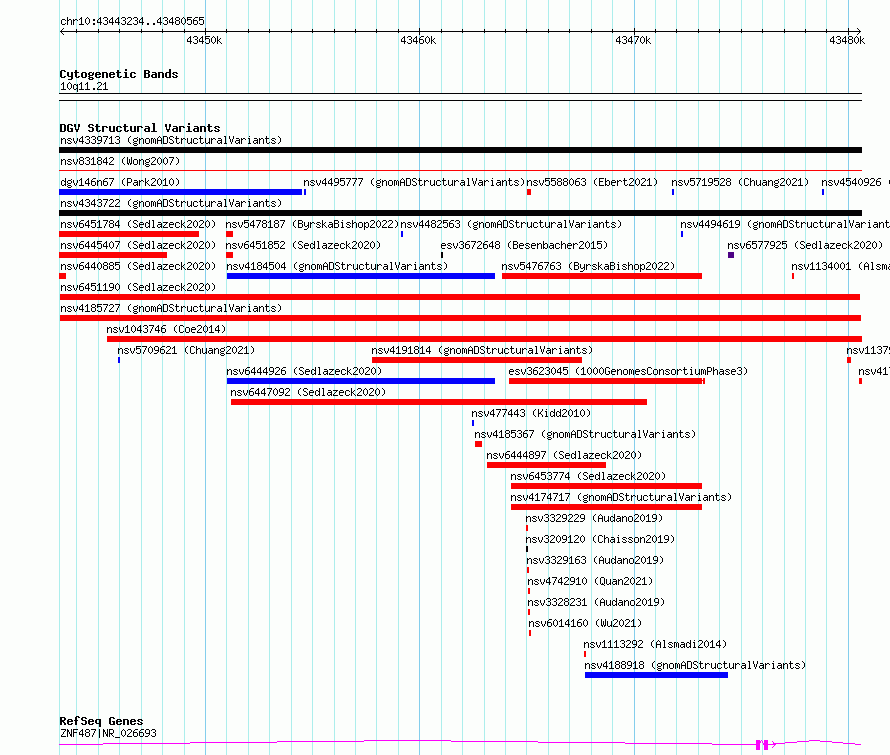Click the 43450k ruler position
The width and height of the screenshot is (890, 755).
click(x=204, y=40)
